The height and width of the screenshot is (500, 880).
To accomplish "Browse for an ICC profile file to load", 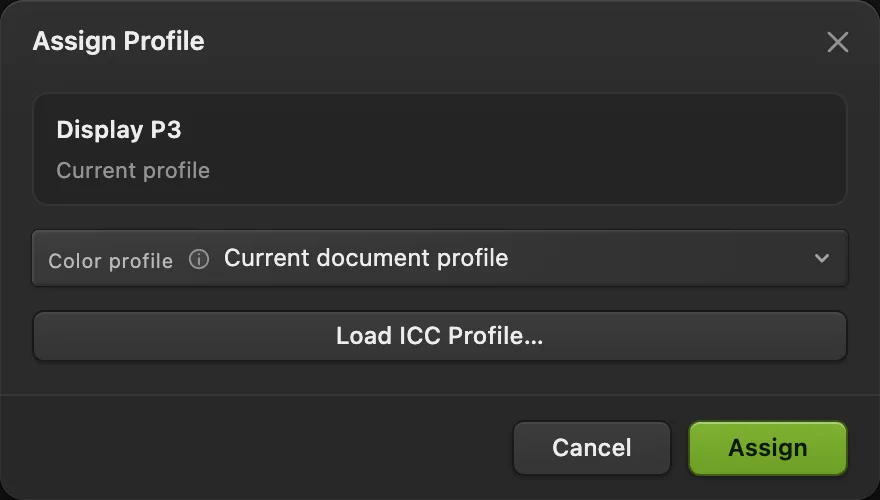I will tap(439, 336).
